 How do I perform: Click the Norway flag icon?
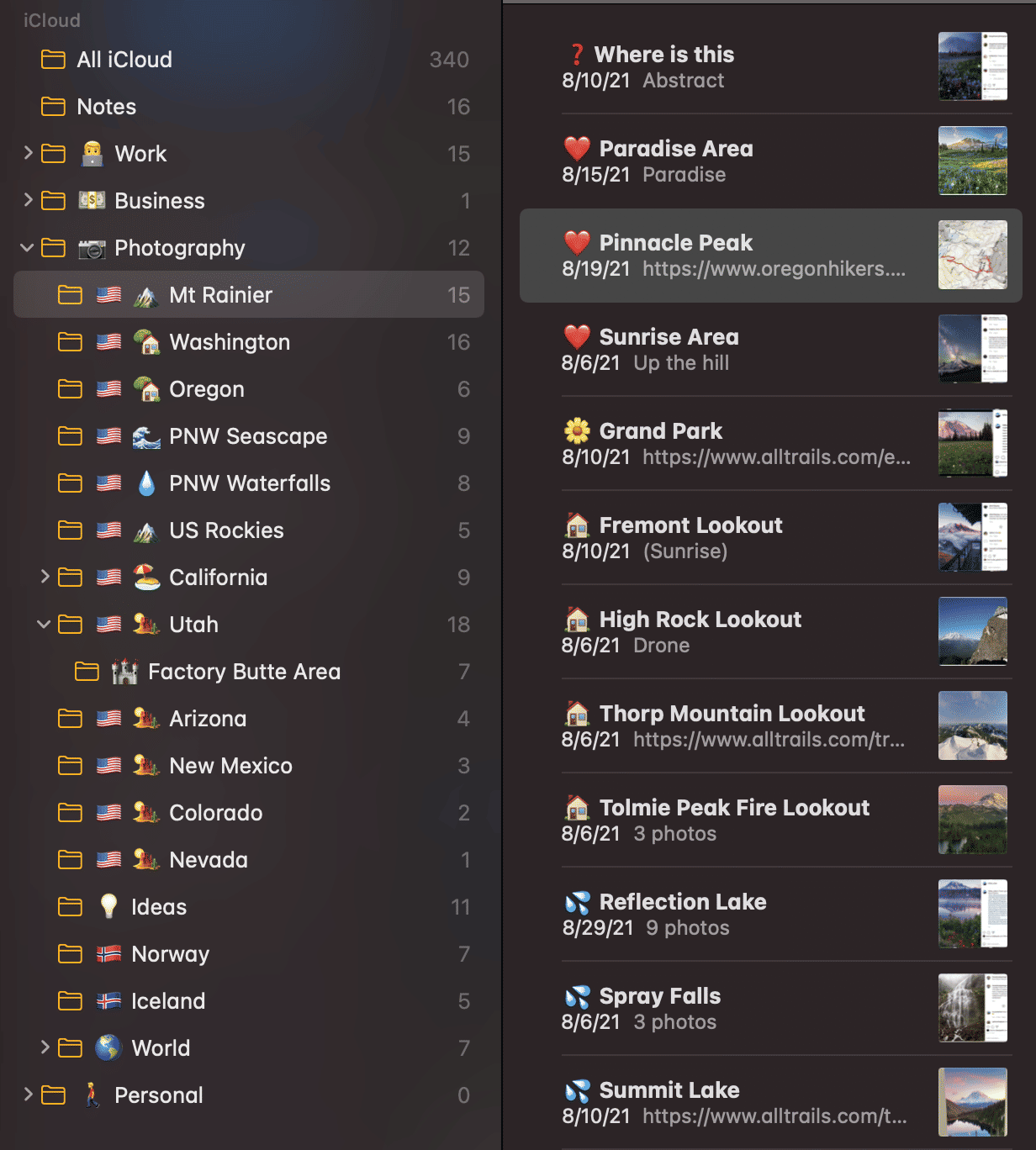pyautogui.click(x=108, y=953)
